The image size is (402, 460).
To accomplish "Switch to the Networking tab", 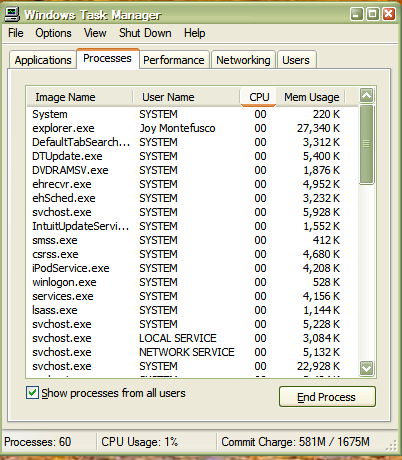I will (x=243, y=60).
